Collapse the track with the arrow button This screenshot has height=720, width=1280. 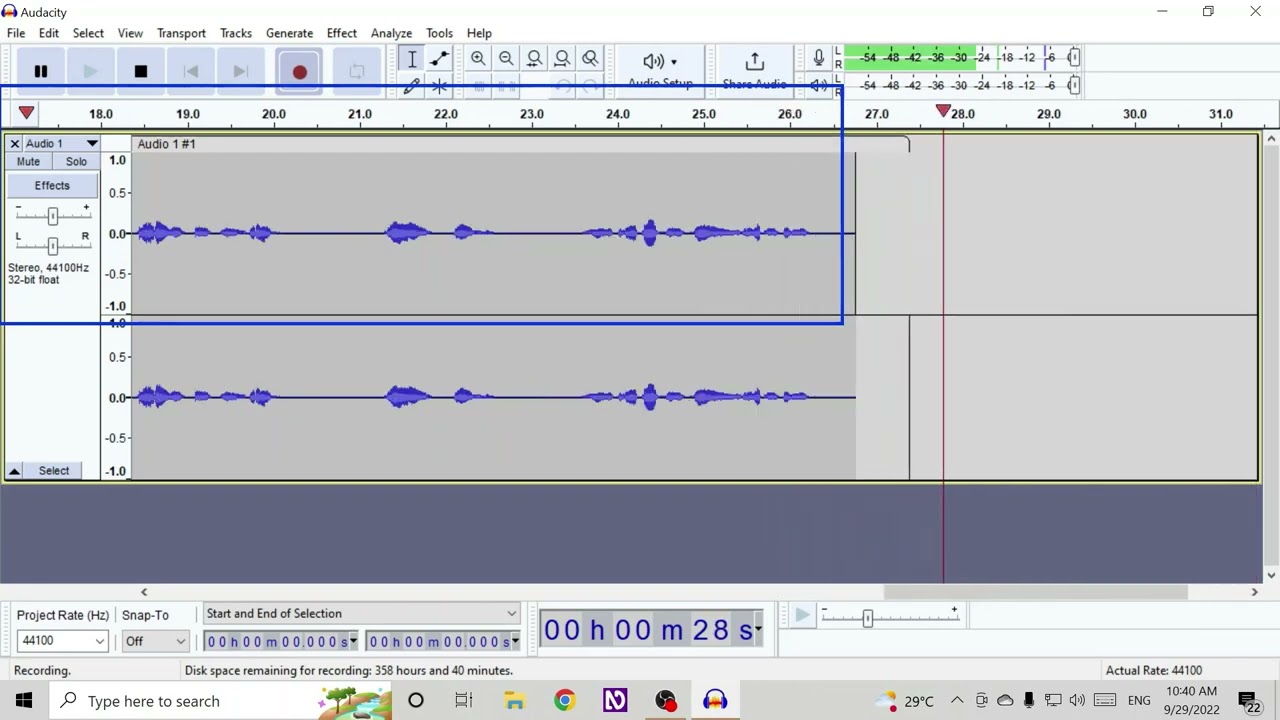click(x=15, y=471)
